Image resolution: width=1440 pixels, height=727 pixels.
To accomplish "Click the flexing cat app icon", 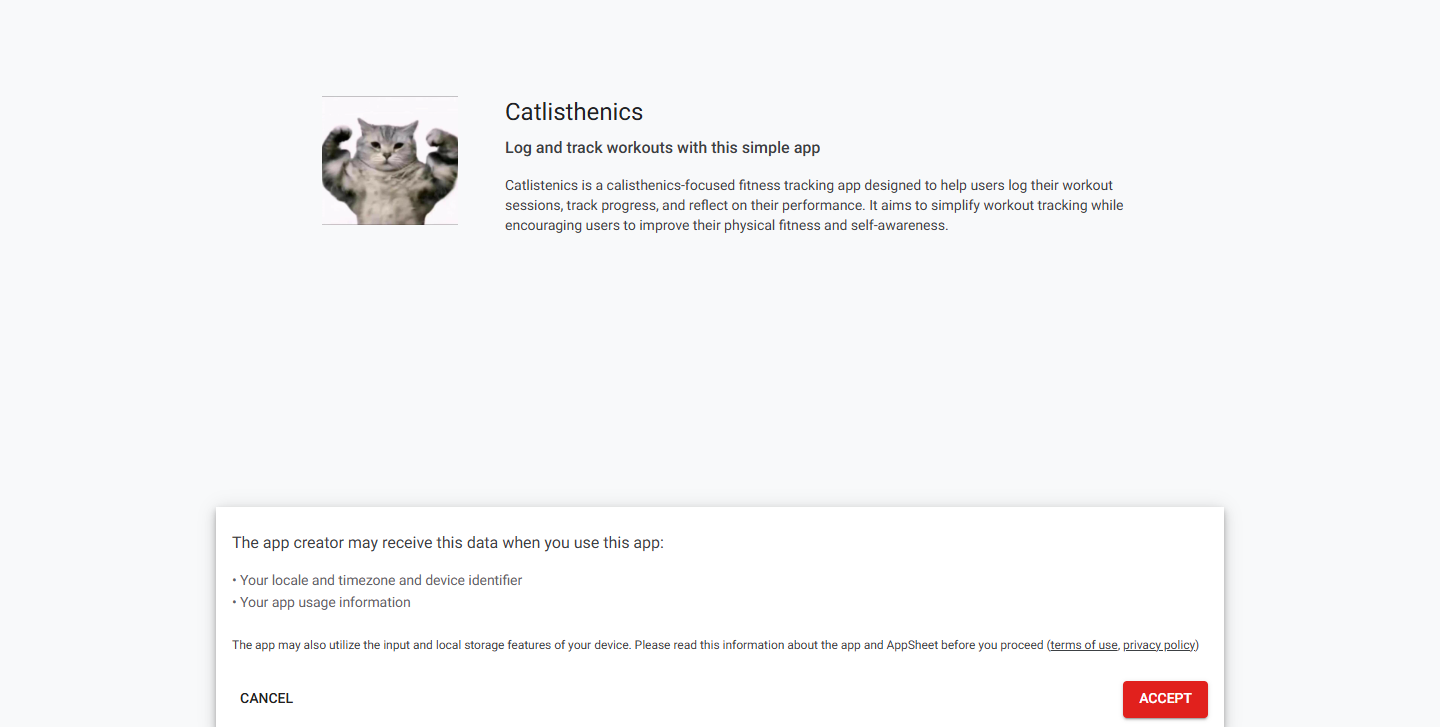I will point(390,160).
